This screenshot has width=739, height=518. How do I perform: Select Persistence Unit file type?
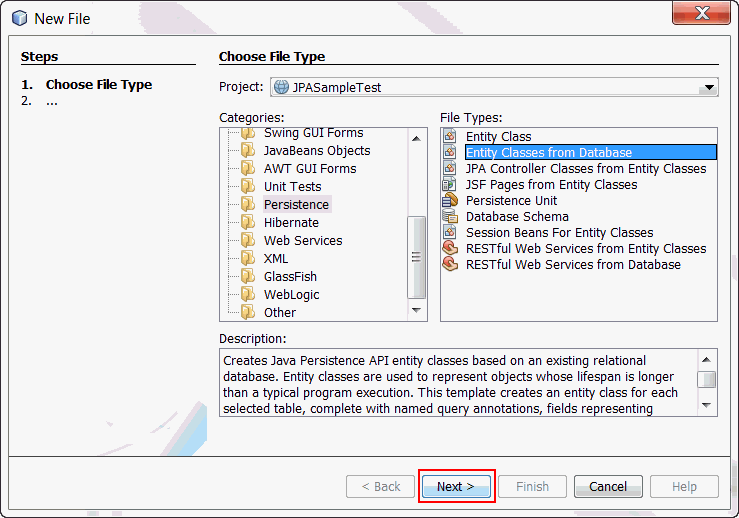(511, 200)
